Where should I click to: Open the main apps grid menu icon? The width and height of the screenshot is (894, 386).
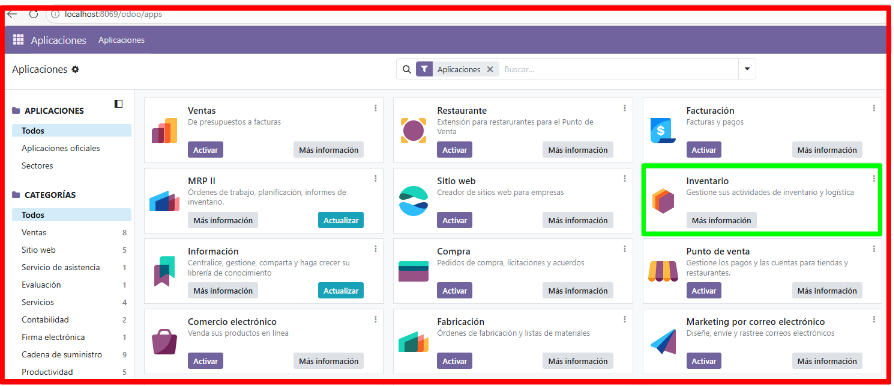click(x=18, y=40)
